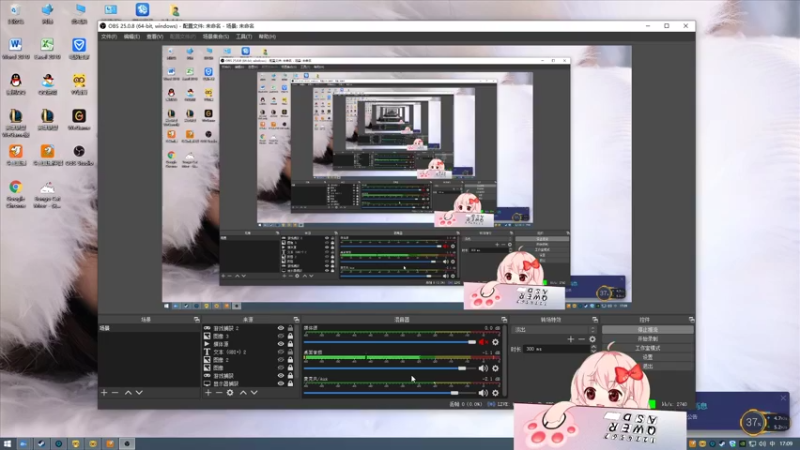Open the 淡出 transition dropdown
This screenshot has height=450, width=800.
coord(554,330)
